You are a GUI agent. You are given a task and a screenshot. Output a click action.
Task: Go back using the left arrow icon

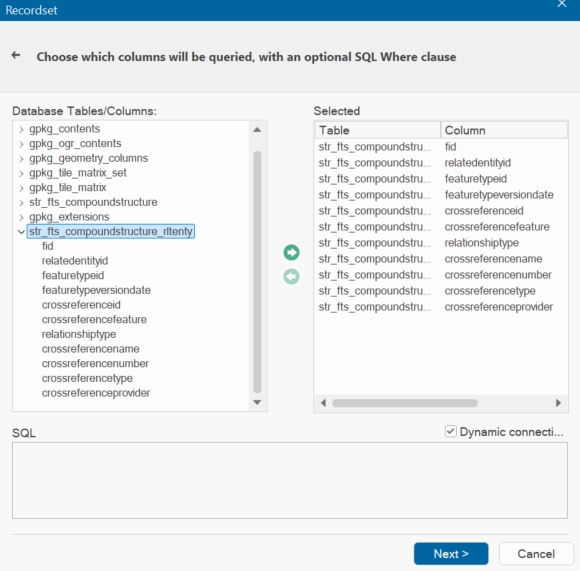coord(16,55)
